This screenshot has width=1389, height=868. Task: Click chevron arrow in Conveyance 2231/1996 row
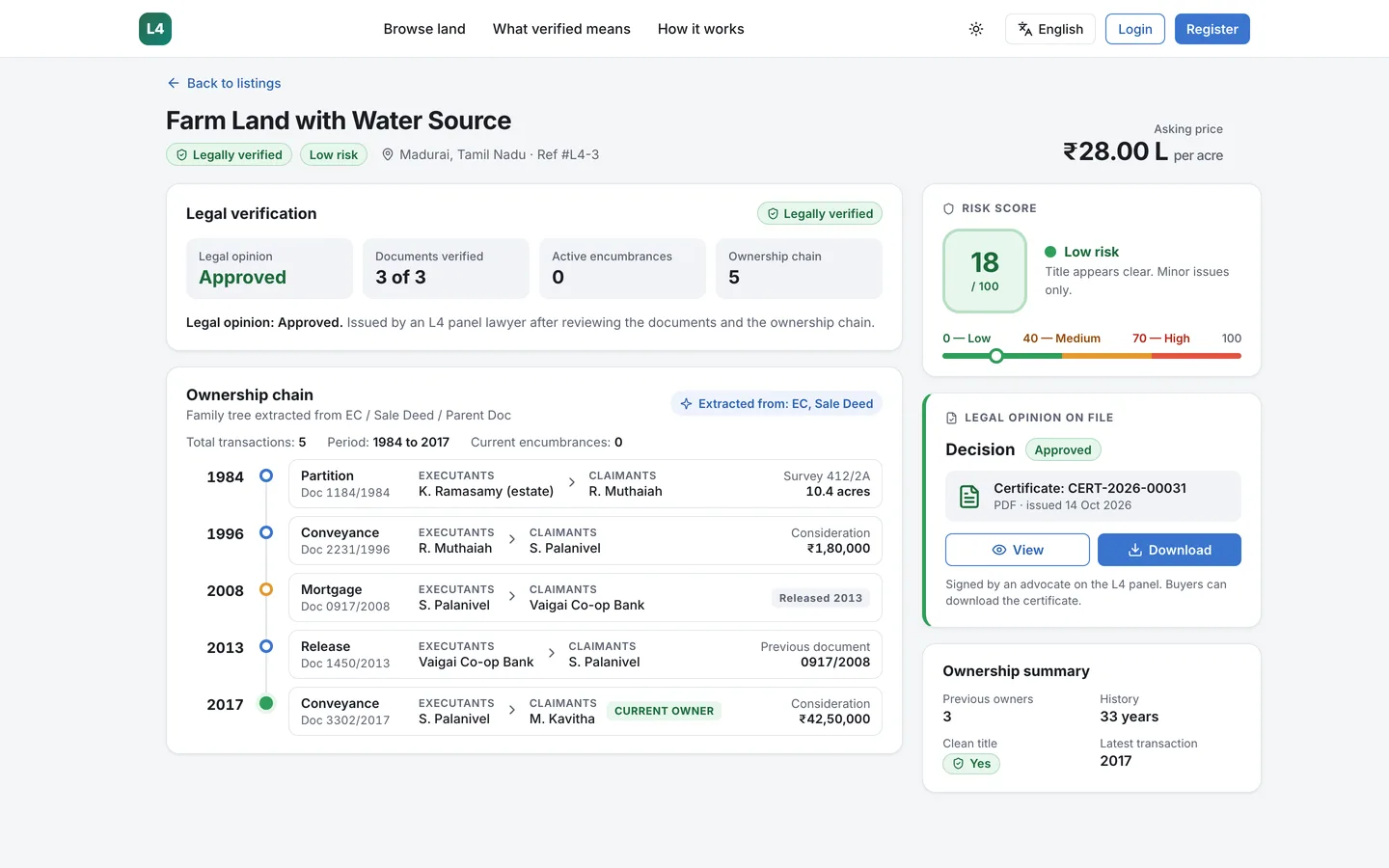coord(512,539)
